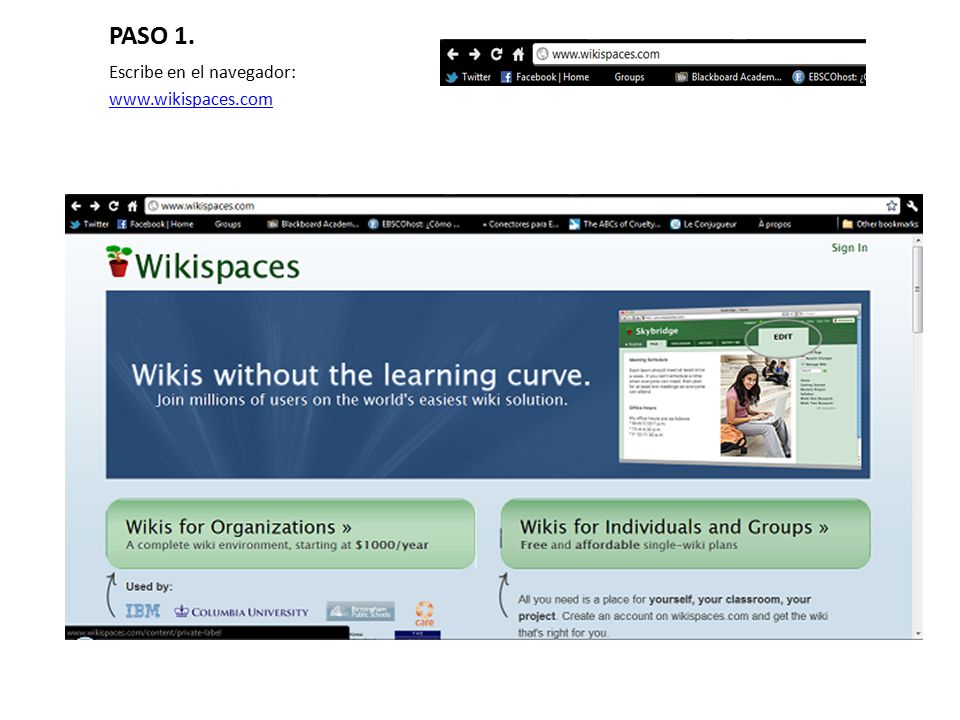Screen dimensions: 960x720
Task: Open the wrench settings menu
Action: (x=912, y=206)
